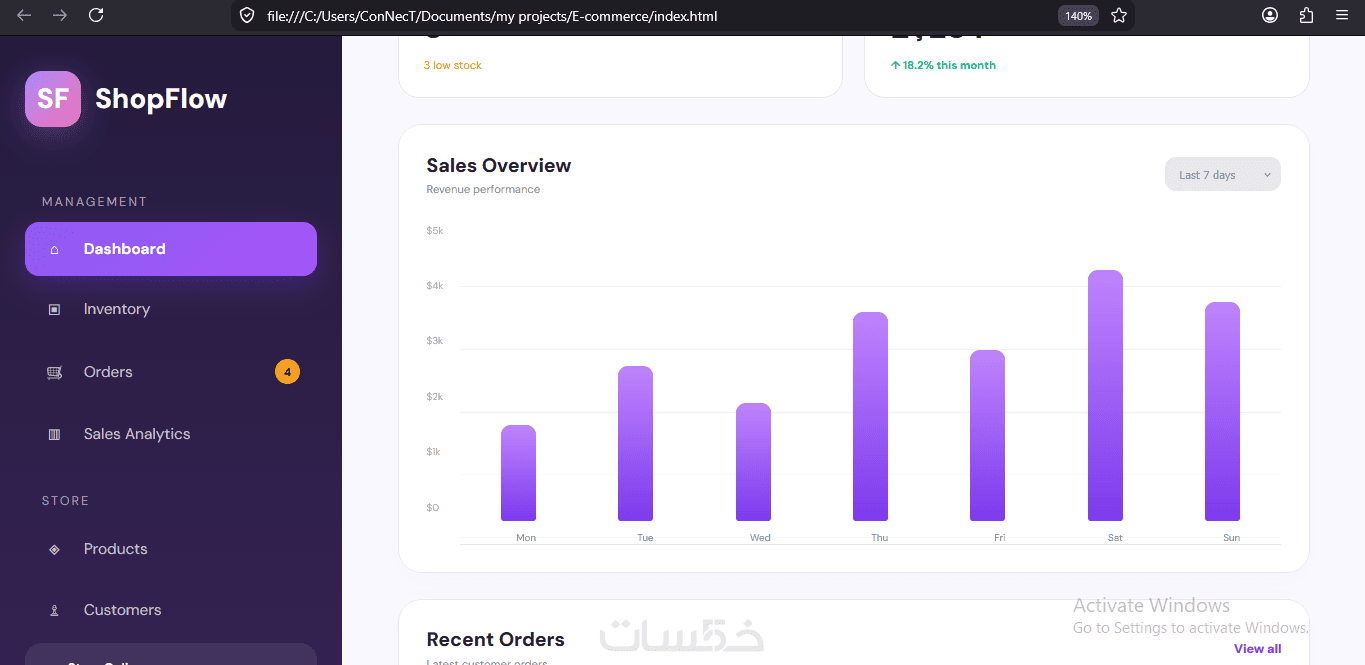Open the browser extensions puzzle icon
Image resolution: width=1365 pixels, height=665 pixels.
(x=1306, y=15)
